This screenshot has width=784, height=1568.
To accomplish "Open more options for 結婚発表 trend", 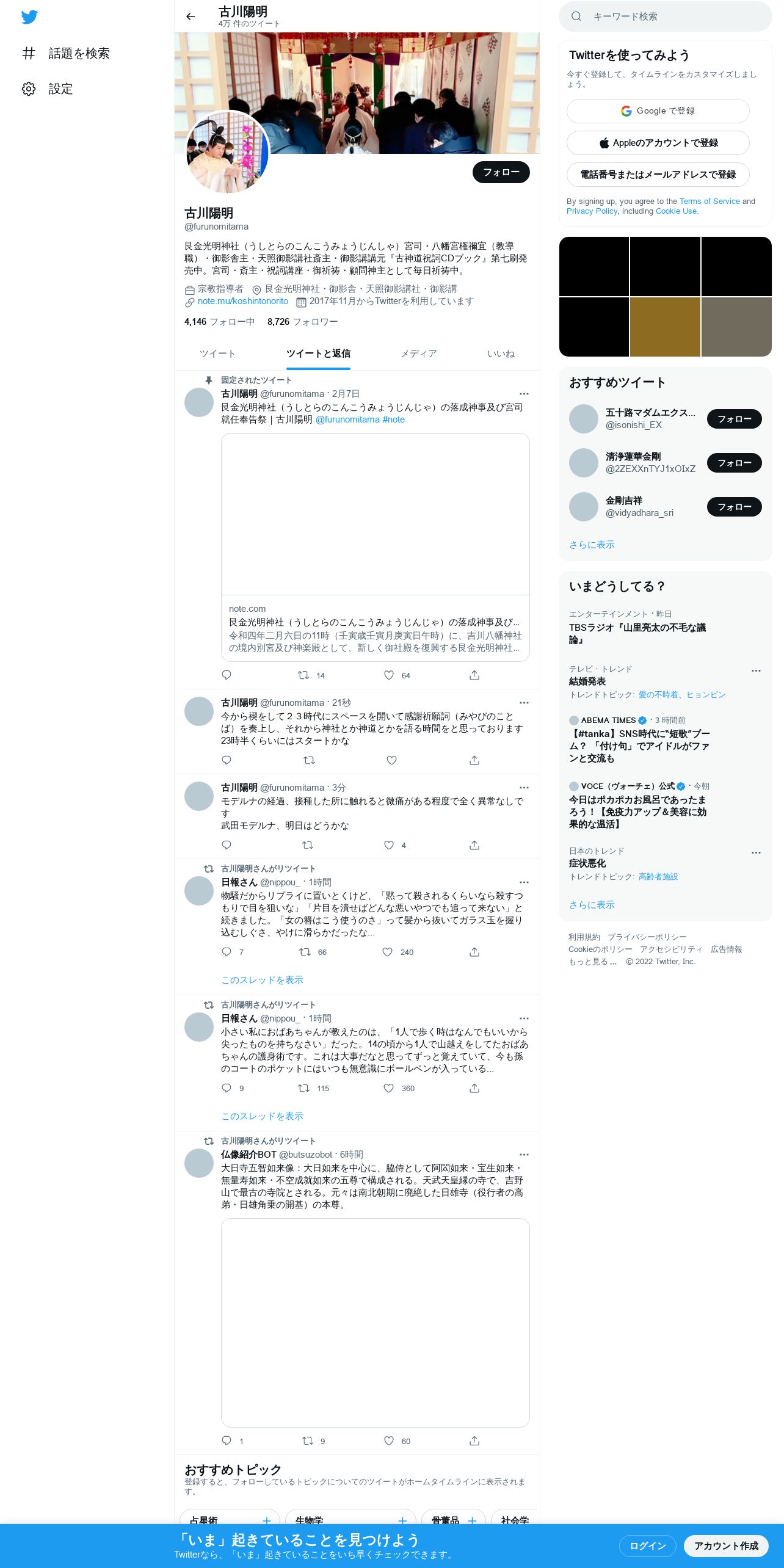I will pyautogui.click(x=756, y=670).
